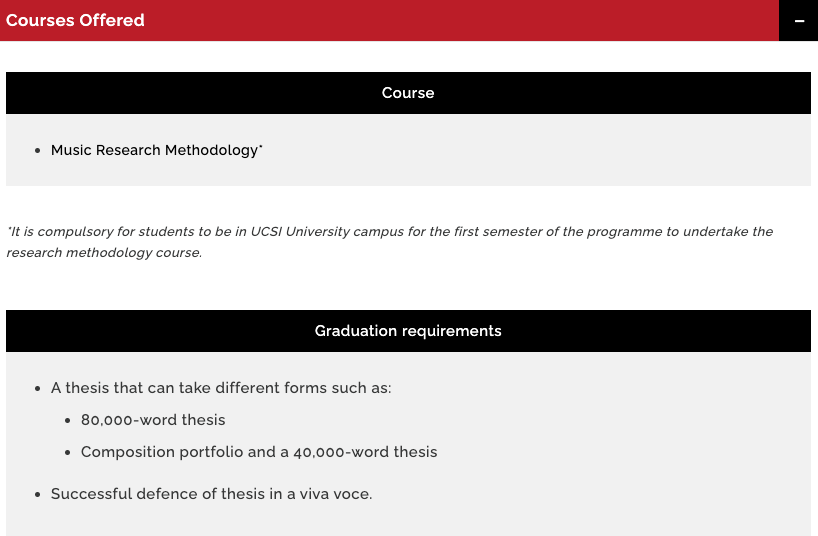
Task: Click the asterisk after Methodology
Action: point(261,147)
